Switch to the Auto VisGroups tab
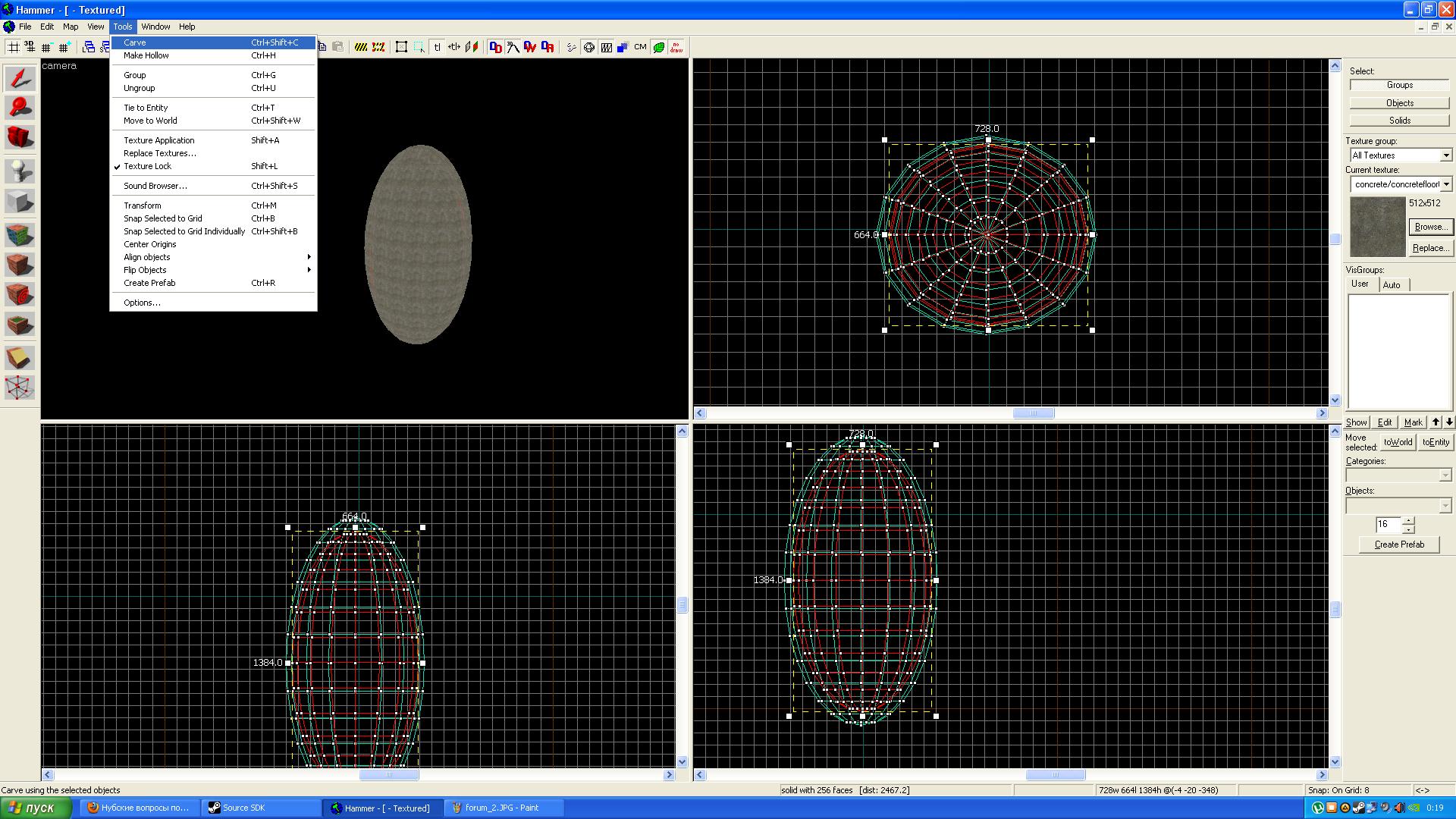The image size is (1456, 819). [x=1392, y=285]
